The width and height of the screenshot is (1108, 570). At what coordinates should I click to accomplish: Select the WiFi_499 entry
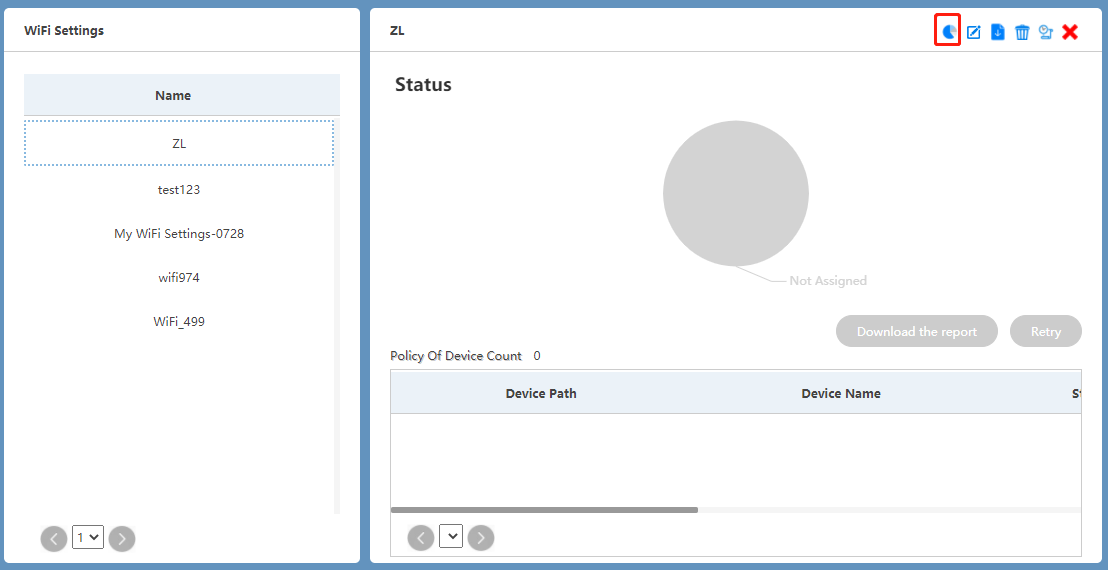pyautogui.click(x=179, y=321)
